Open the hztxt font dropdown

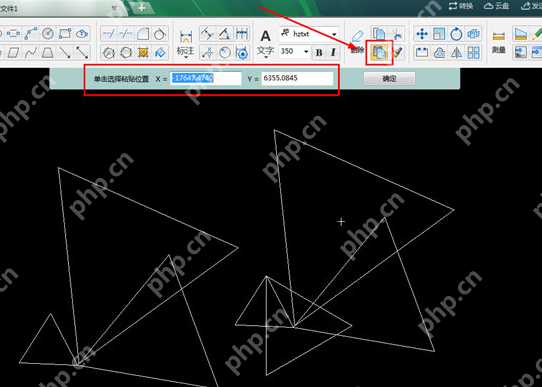334,34
